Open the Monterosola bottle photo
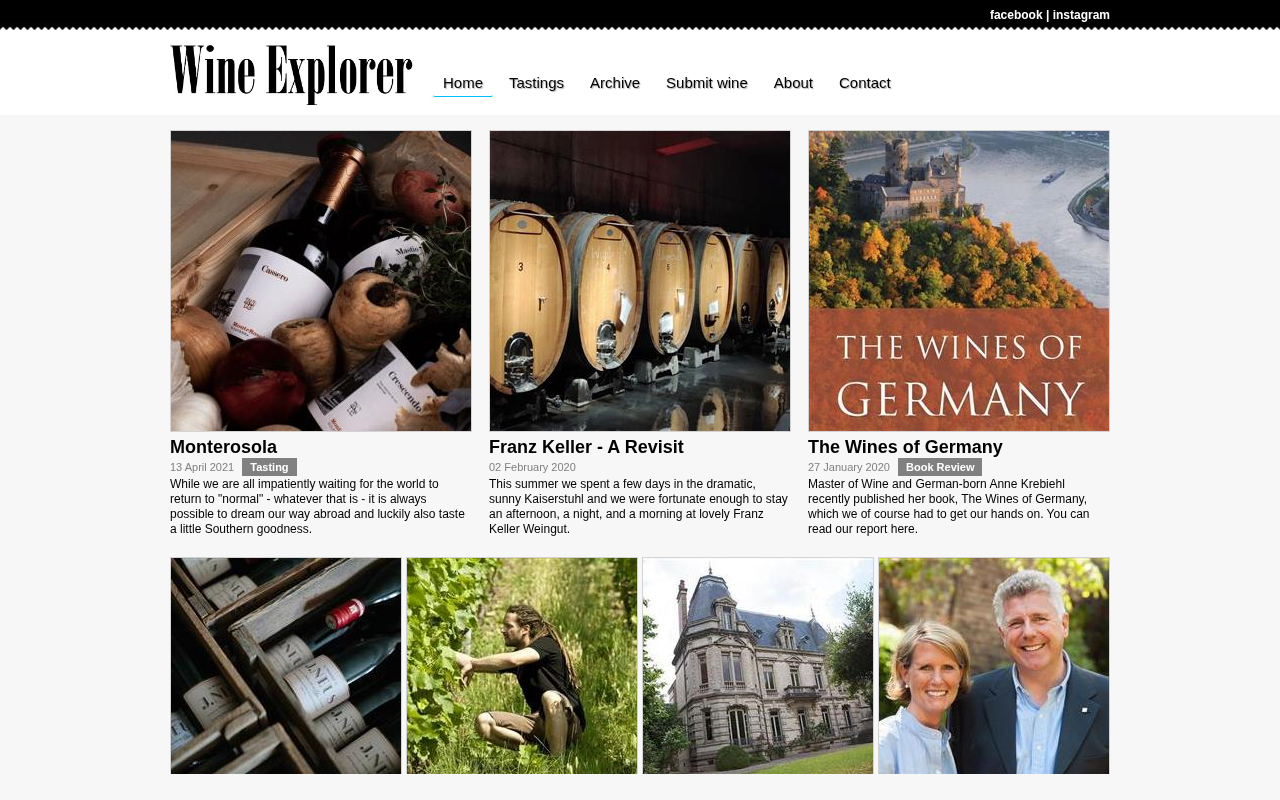 coord(321,281)
